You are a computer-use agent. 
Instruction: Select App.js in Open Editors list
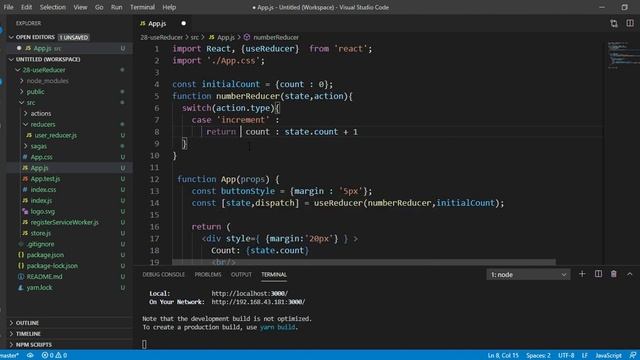click(x=69, y=48)
